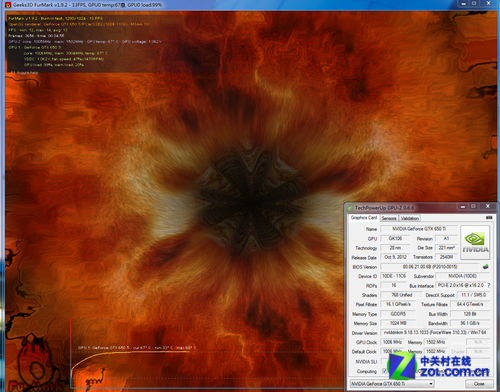Click the Device ID value '10DE - 11C6'

tap(394, 276)
